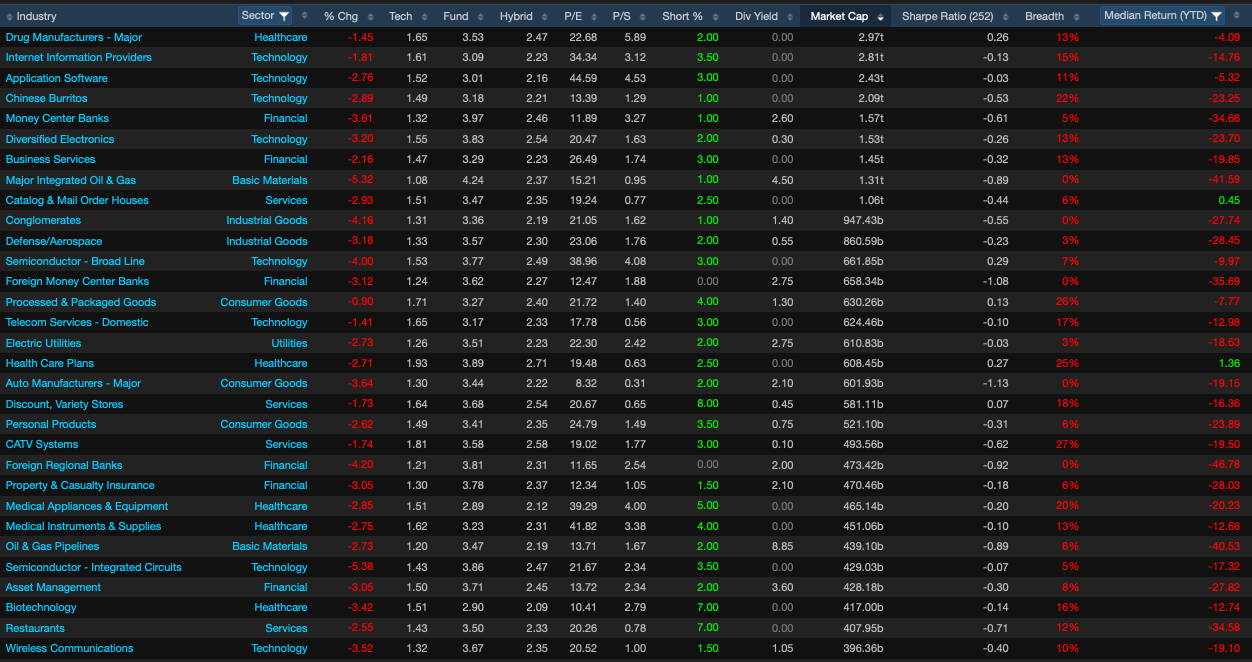Click the sort arrows next to P/S header
1252x662 pixels.
pyautogui.click(x=644, y=16)
